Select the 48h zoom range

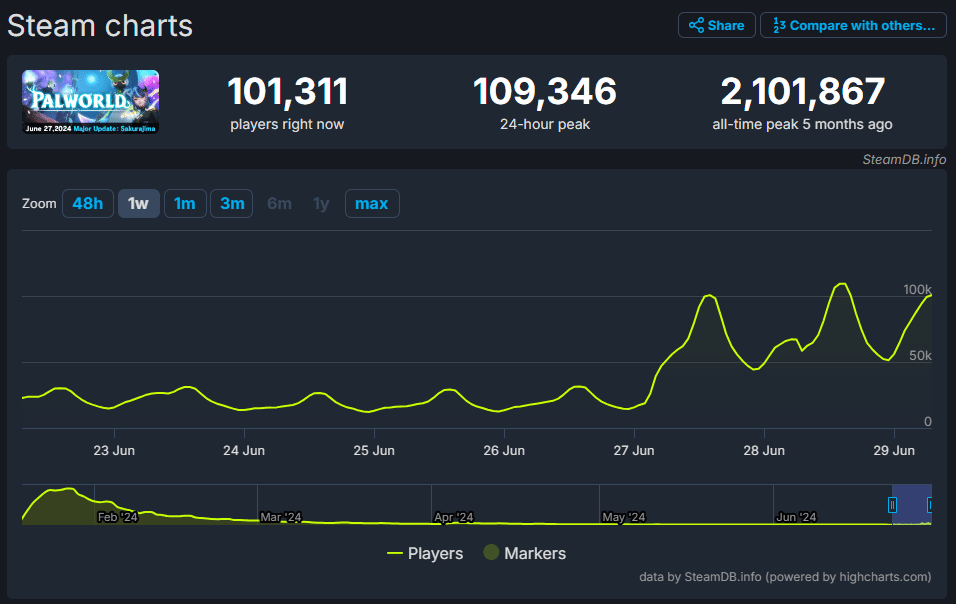click(88, 204)
